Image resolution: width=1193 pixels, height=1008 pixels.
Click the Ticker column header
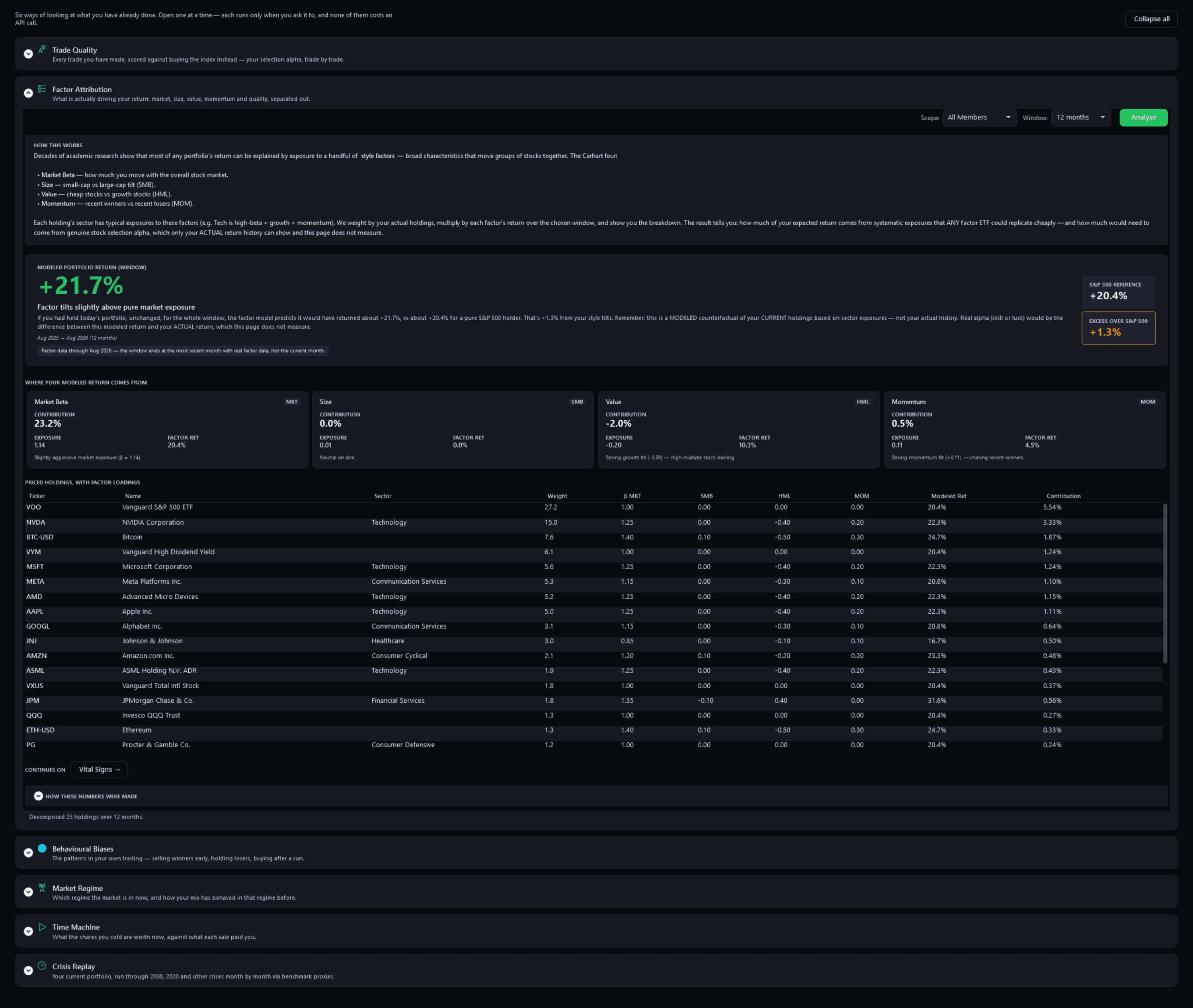[x=37, y=496]
